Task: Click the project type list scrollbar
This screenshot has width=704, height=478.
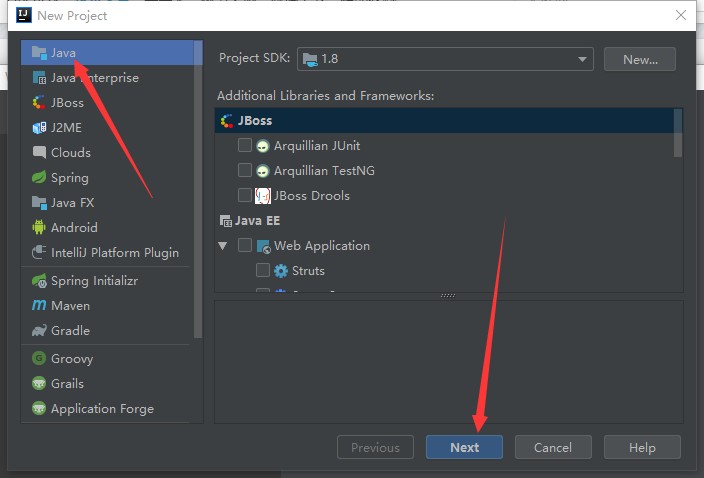Action: (198, 189)
